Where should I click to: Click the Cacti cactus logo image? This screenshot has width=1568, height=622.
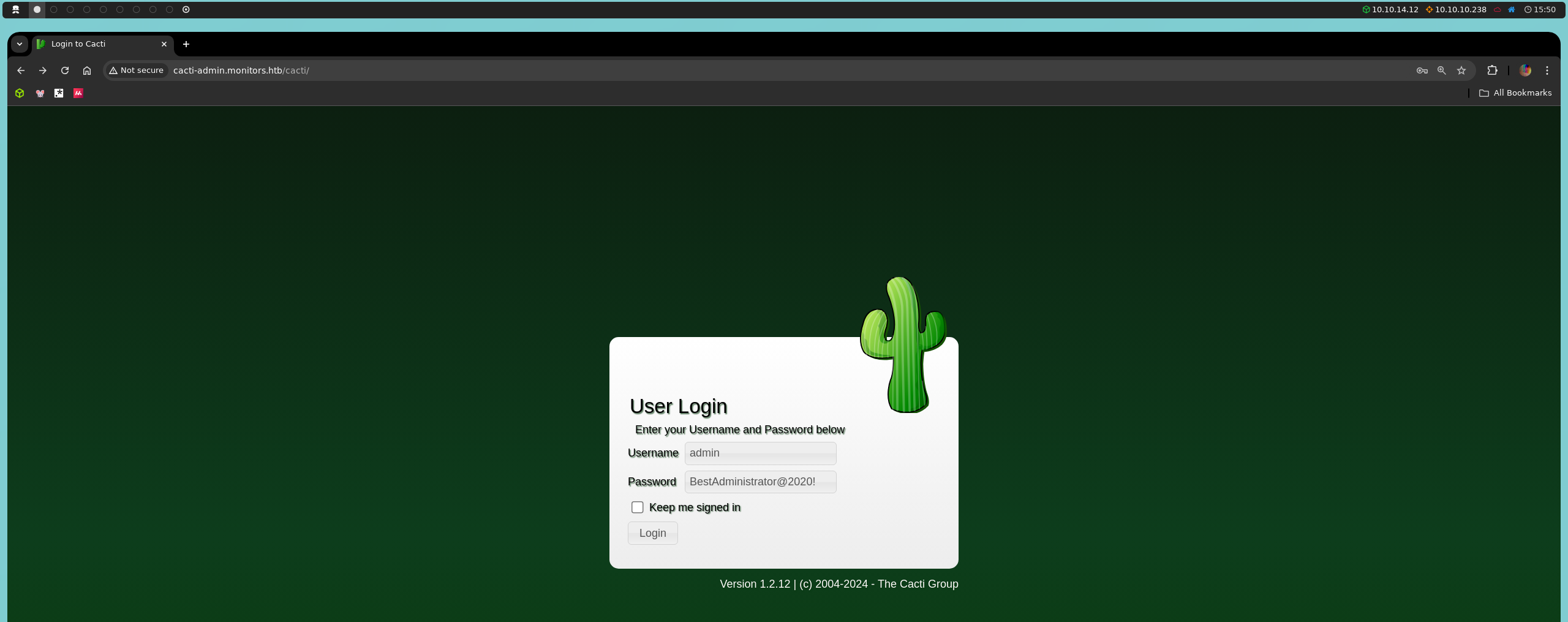903,344
